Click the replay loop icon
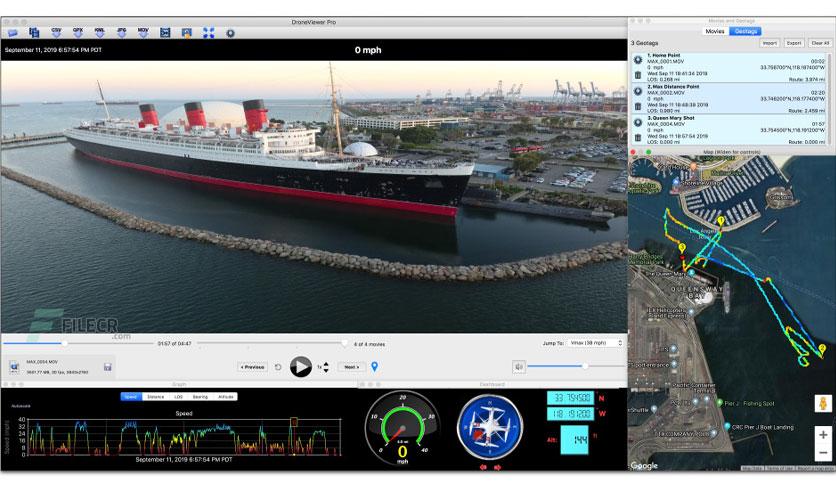Screen dimensions: 836x484 click(278, 367)
